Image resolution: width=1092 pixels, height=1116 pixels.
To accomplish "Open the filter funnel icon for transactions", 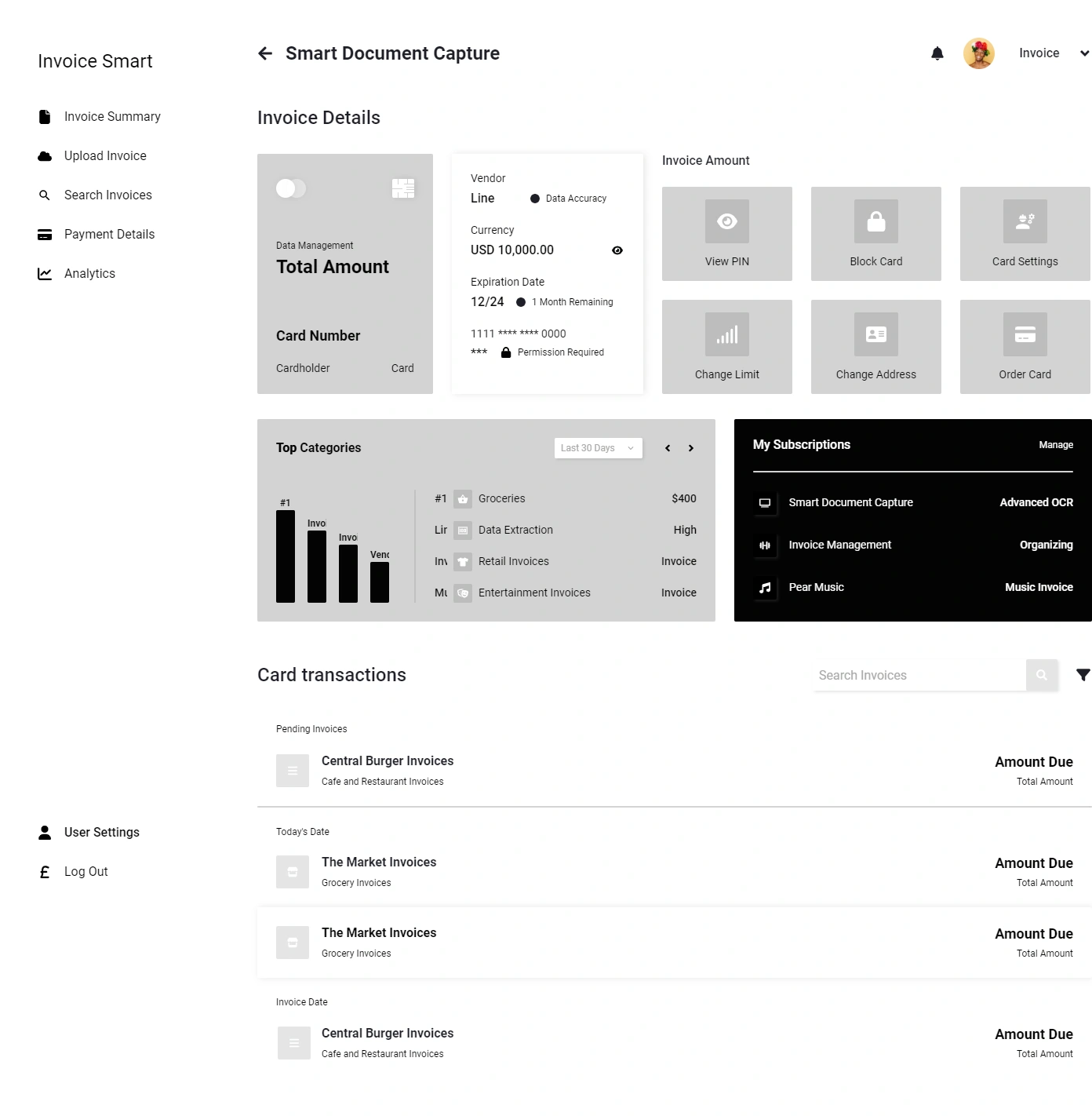I will 1083,675.
